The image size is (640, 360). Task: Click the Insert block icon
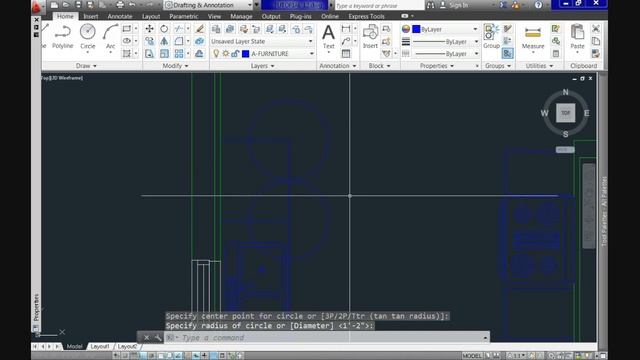(x=370, y=36)
